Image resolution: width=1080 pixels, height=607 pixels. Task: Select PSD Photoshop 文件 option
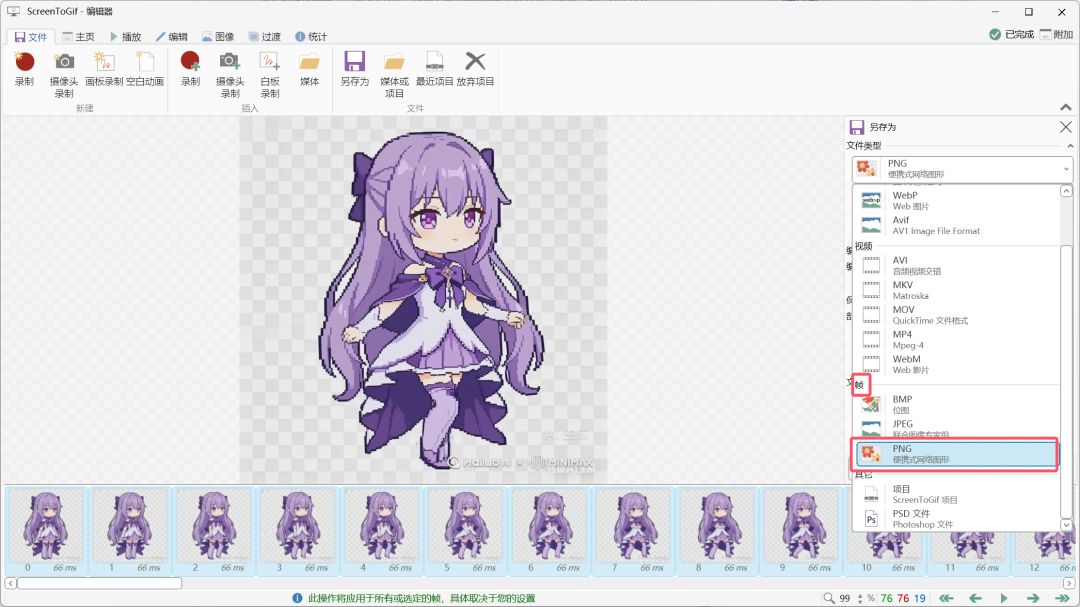coord(956,519)
